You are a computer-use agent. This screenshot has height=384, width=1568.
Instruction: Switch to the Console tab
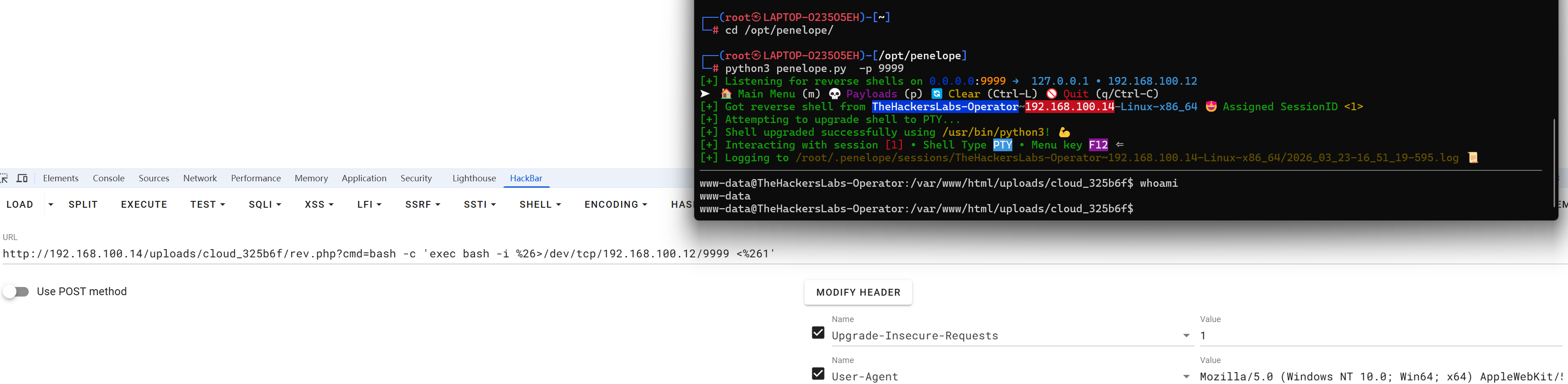point(108,178)
